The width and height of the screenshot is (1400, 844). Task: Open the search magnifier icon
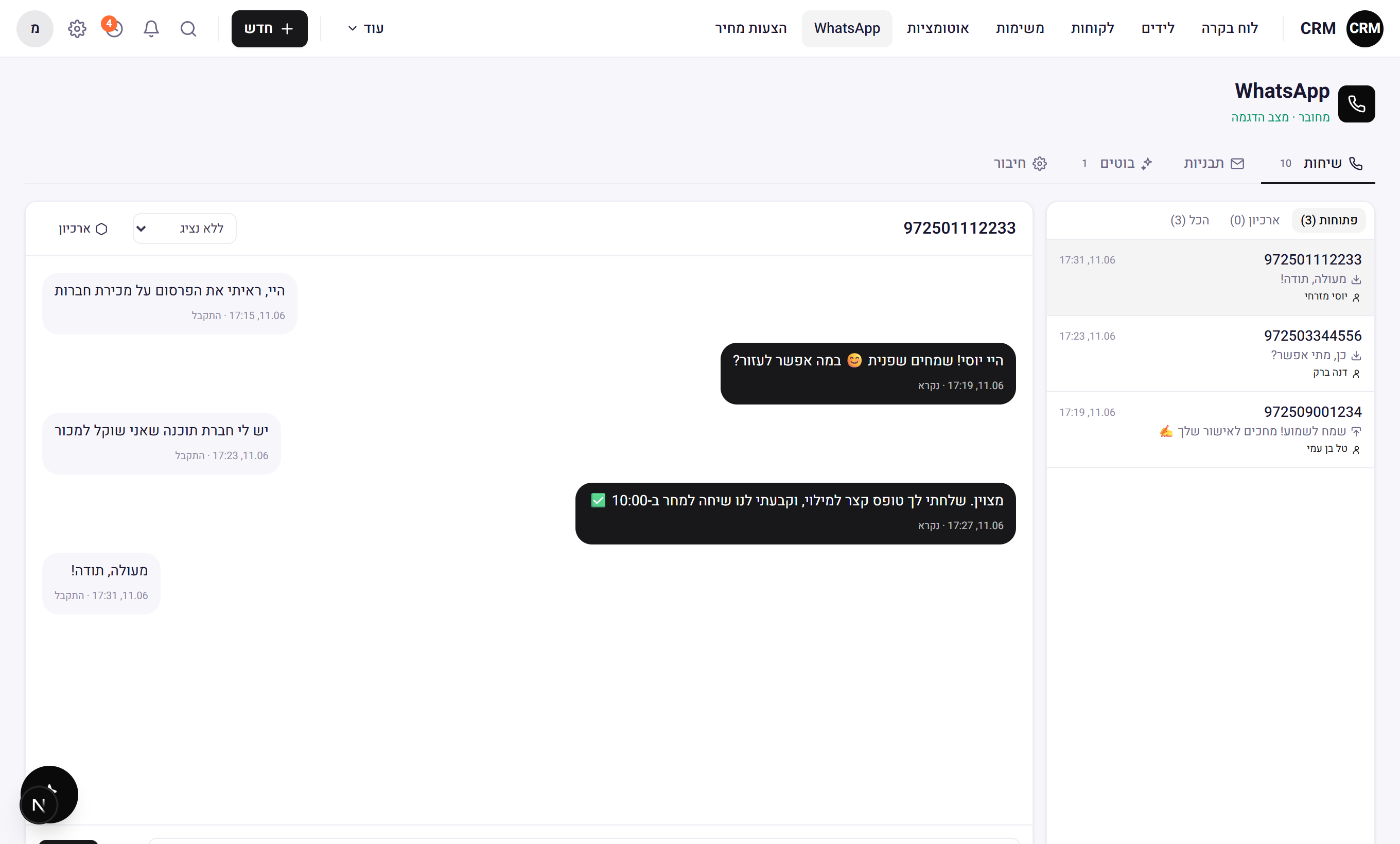(x=188, y=28)
